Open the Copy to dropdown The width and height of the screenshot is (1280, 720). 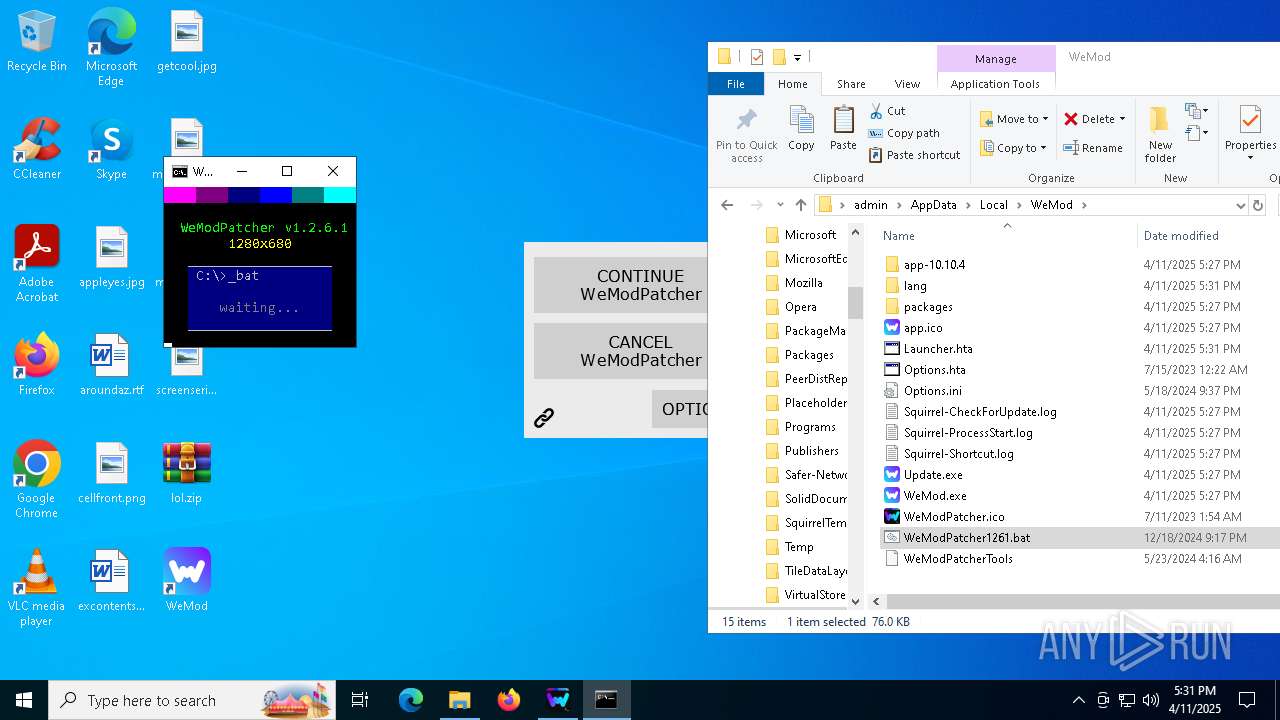[1013, 148]
